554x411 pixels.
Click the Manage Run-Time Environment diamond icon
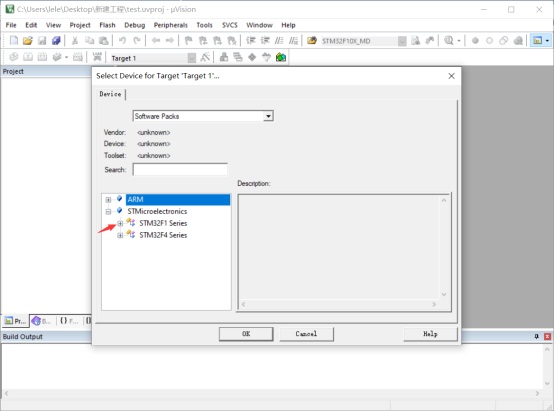pyautogui.click(x=252, y=57)
